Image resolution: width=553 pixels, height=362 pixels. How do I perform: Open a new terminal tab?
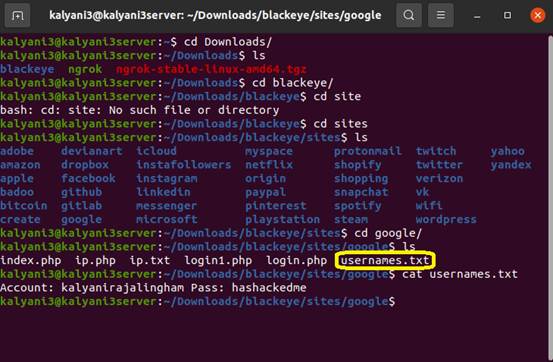tap(17, 16)
